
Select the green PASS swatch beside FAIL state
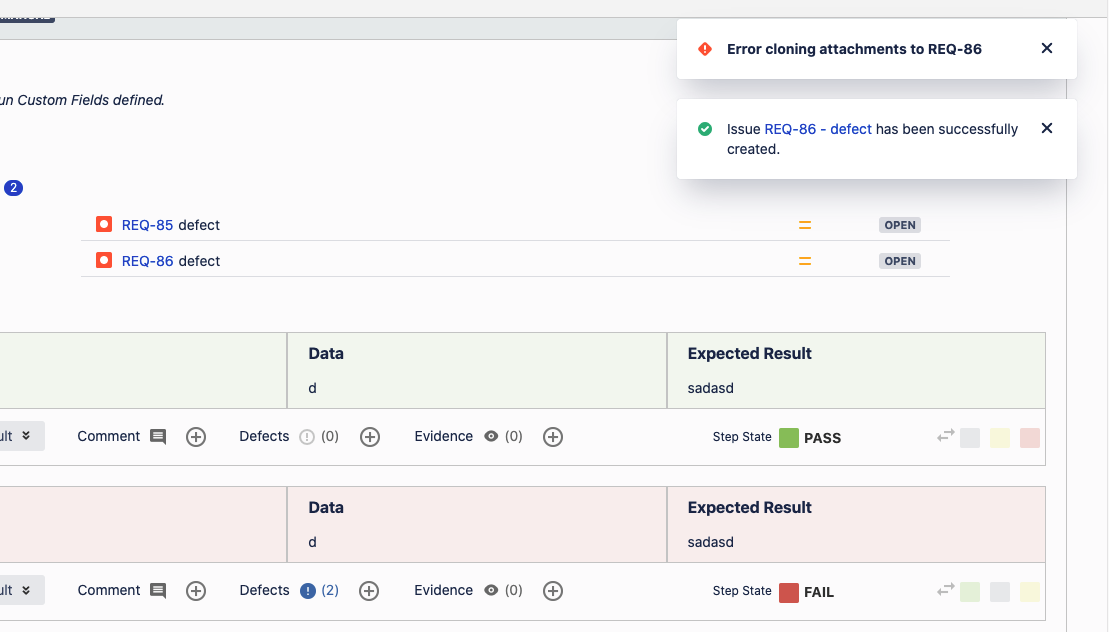969,591
